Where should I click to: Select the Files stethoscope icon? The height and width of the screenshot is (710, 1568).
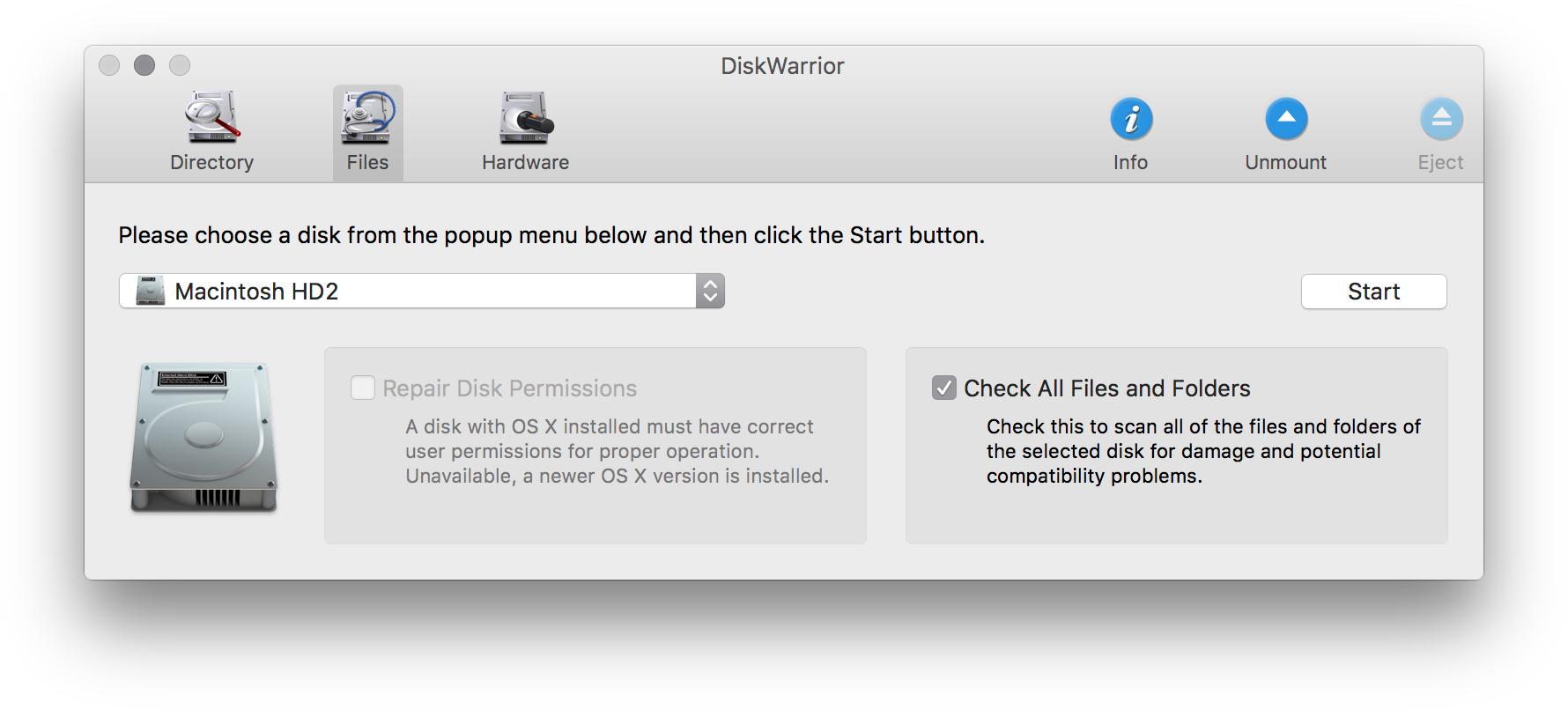[368, 118]
